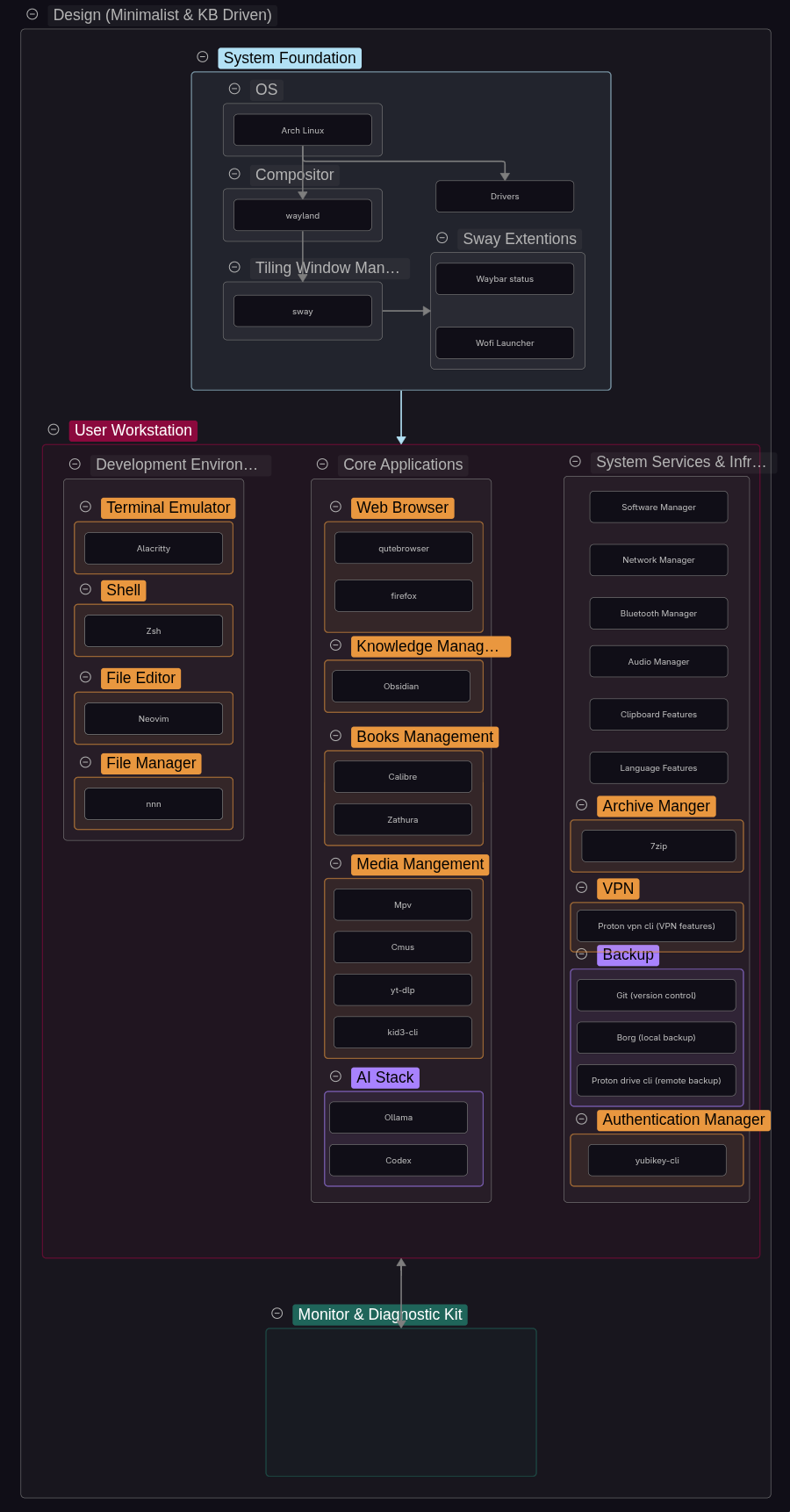Collapse the Books Management group

coord(335,736)
